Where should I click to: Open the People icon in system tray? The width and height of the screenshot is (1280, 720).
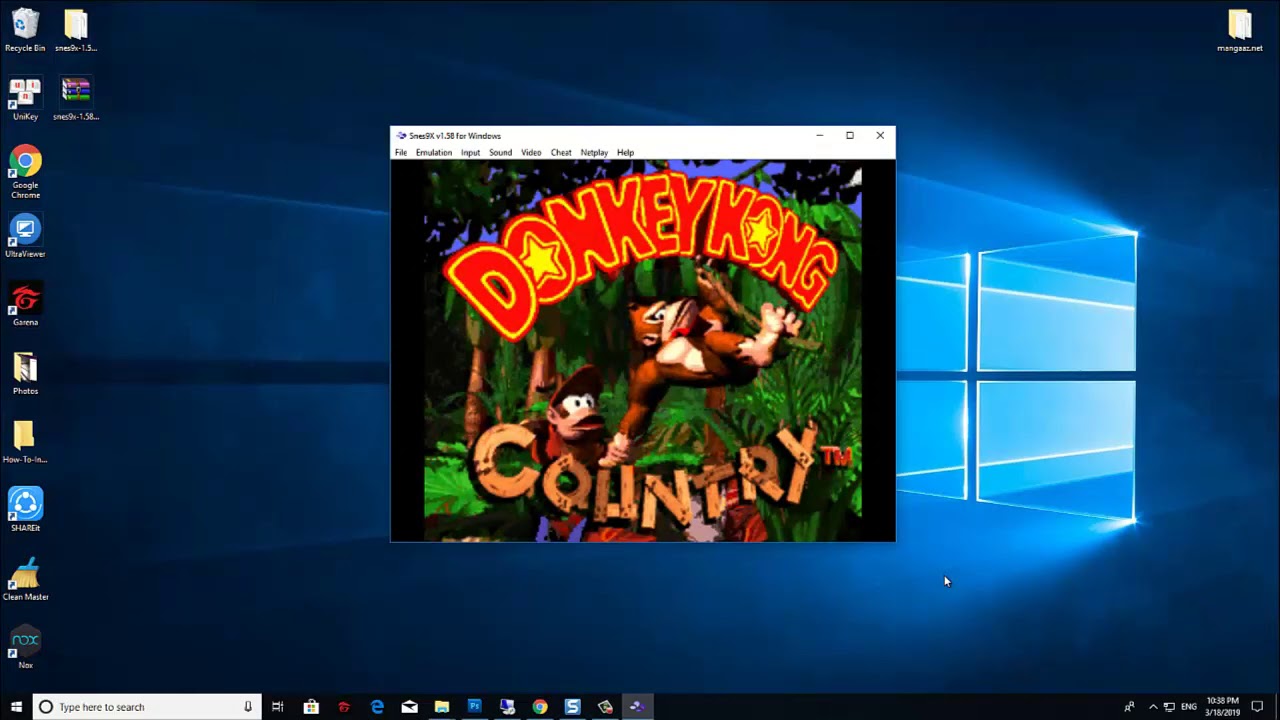coord(1129,707)
